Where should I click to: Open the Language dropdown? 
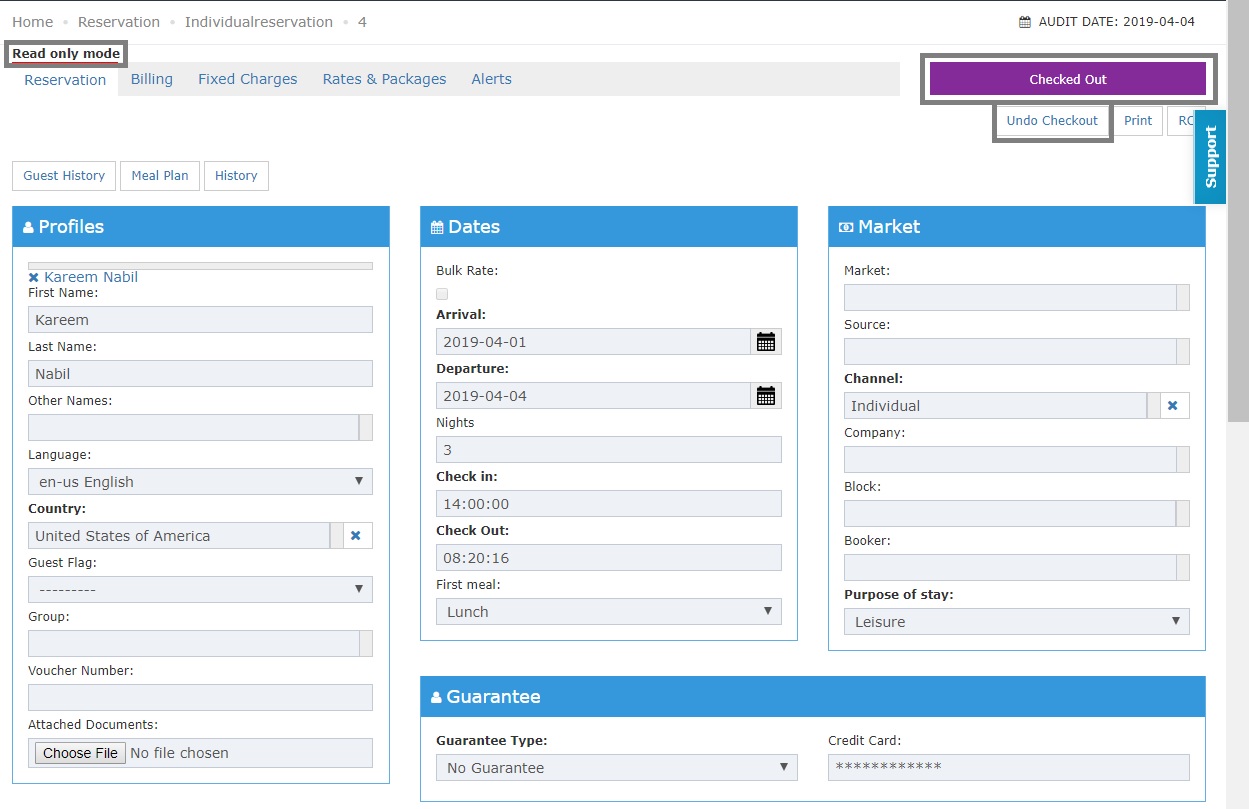pyautogui.click(x=200, y=482)
